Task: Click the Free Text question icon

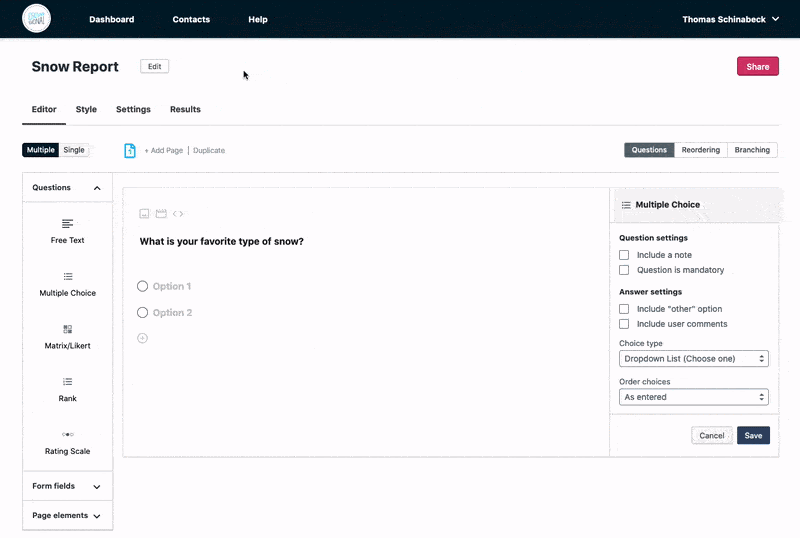Action: click(68, 224)
